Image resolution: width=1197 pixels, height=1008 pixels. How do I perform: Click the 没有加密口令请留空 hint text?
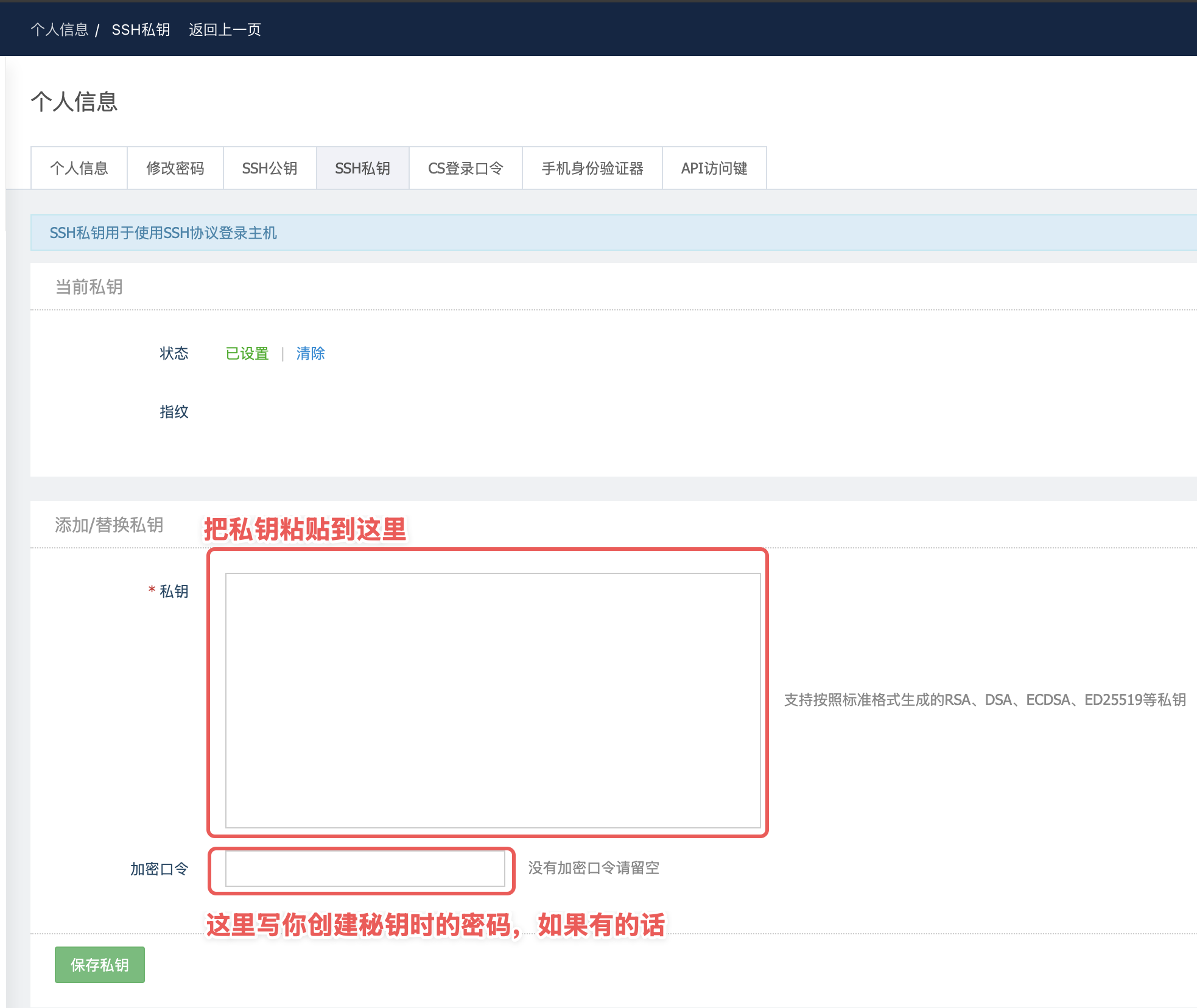click(594, 868)
